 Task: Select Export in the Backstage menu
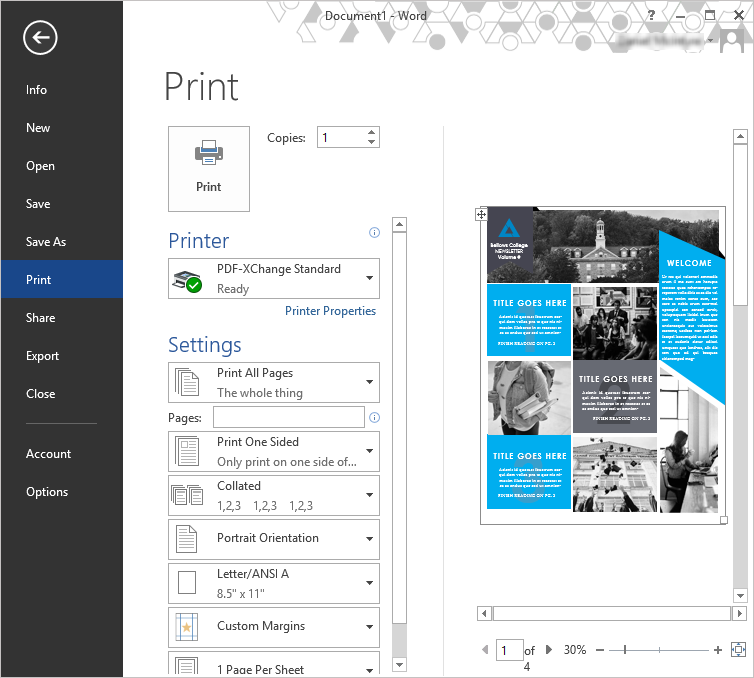(x=42, y=356)
